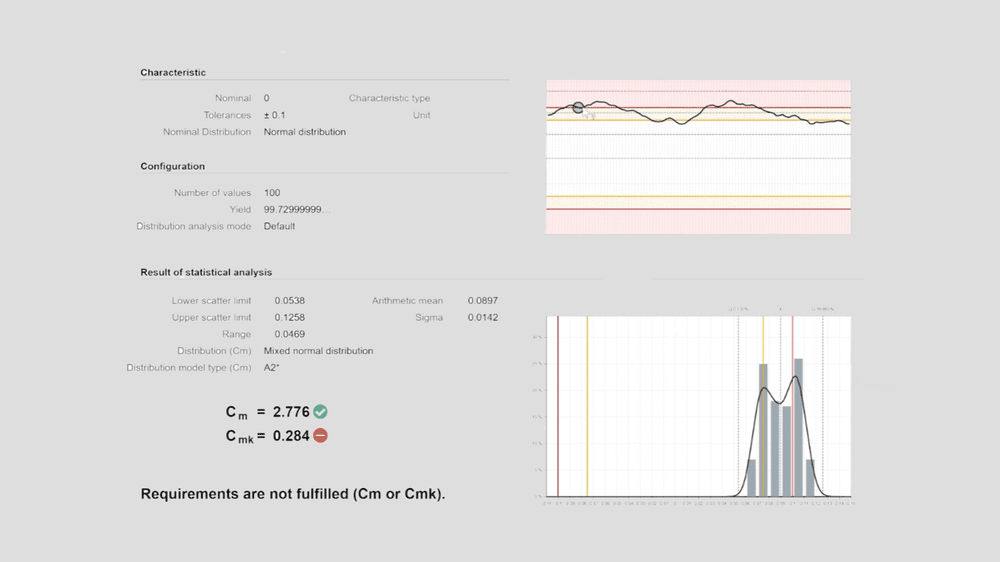Select the Configuration section heading
This screenshot has height=562, width=1000.
(x=172, y=166)
